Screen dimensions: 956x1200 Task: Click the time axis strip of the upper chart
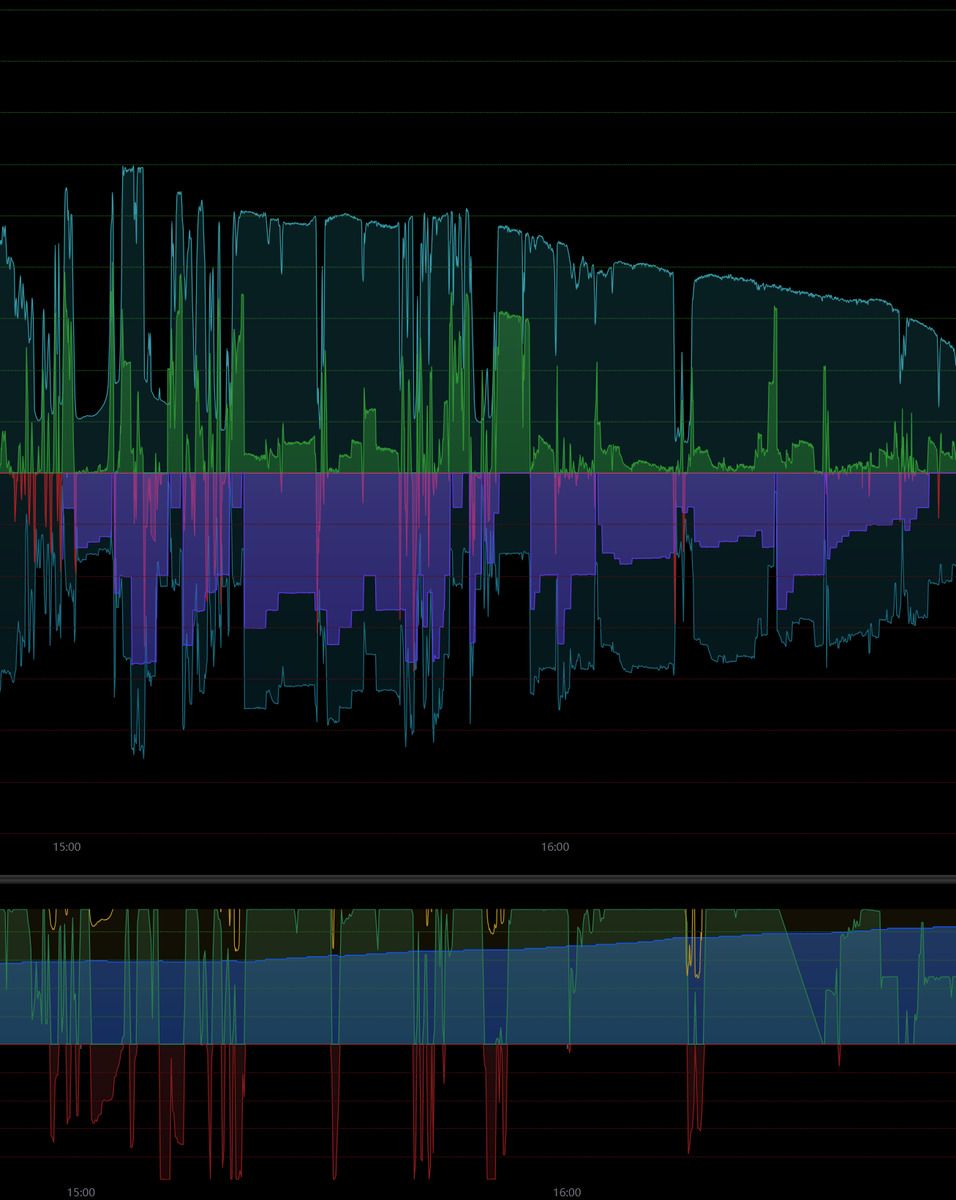(300, 846)
